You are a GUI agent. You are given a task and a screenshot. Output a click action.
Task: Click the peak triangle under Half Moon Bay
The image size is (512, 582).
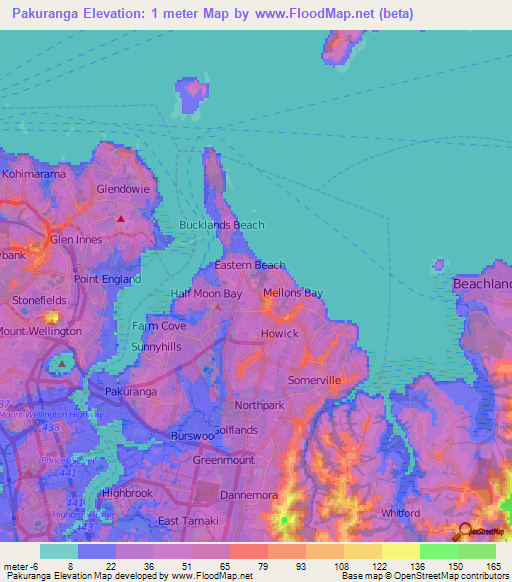[x=218, y=307]
